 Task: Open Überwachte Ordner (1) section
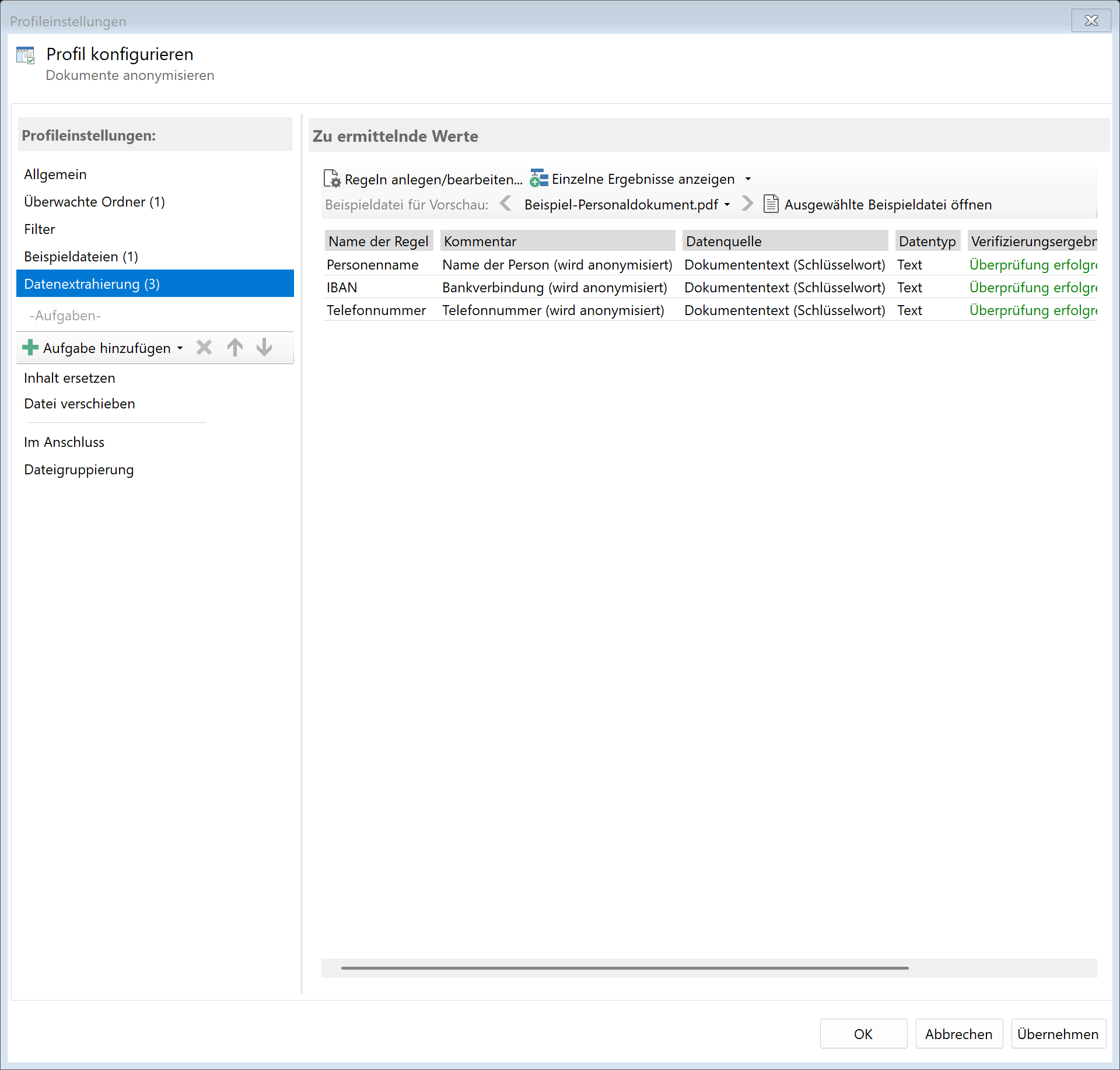pos(94,202)
